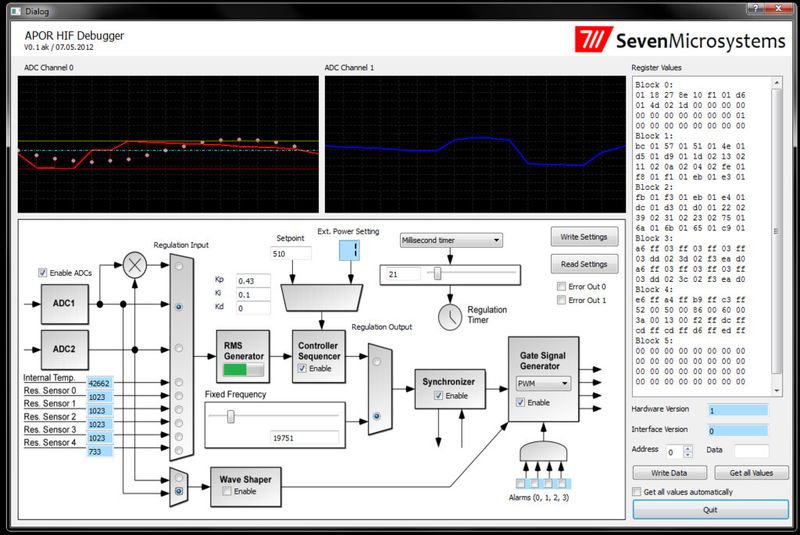Click the Regulation Timer slider handle

point(437,274)
